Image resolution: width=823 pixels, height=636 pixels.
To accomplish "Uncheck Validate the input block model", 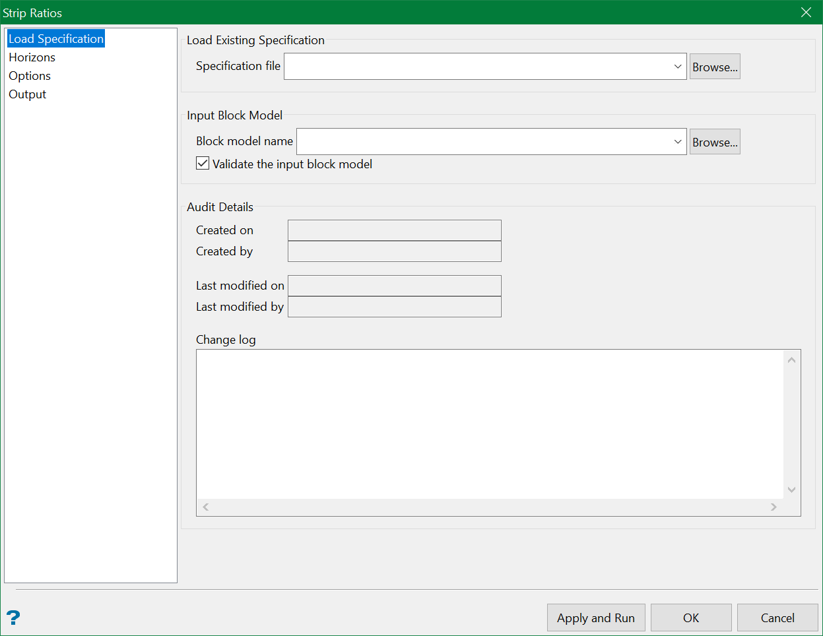I will coord(203,164).
